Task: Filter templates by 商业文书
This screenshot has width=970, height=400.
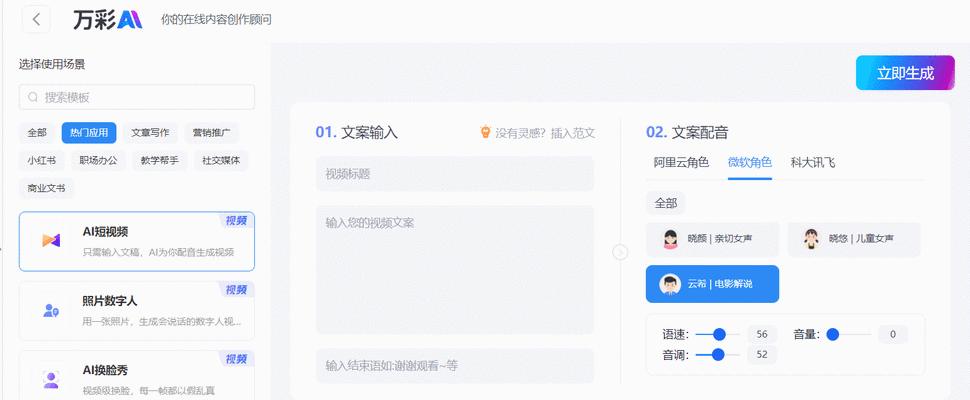Action: [x=46, y=188]
